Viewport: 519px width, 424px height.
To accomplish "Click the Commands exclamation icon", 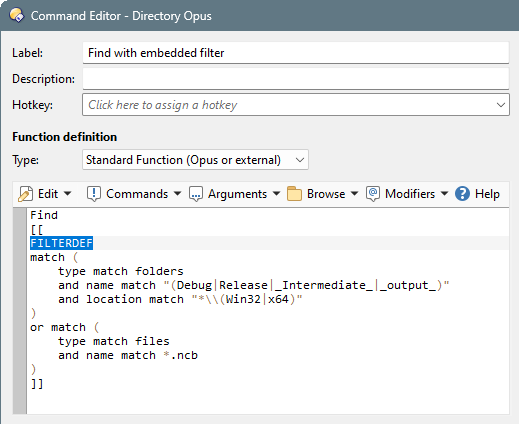I will [94, 194].
